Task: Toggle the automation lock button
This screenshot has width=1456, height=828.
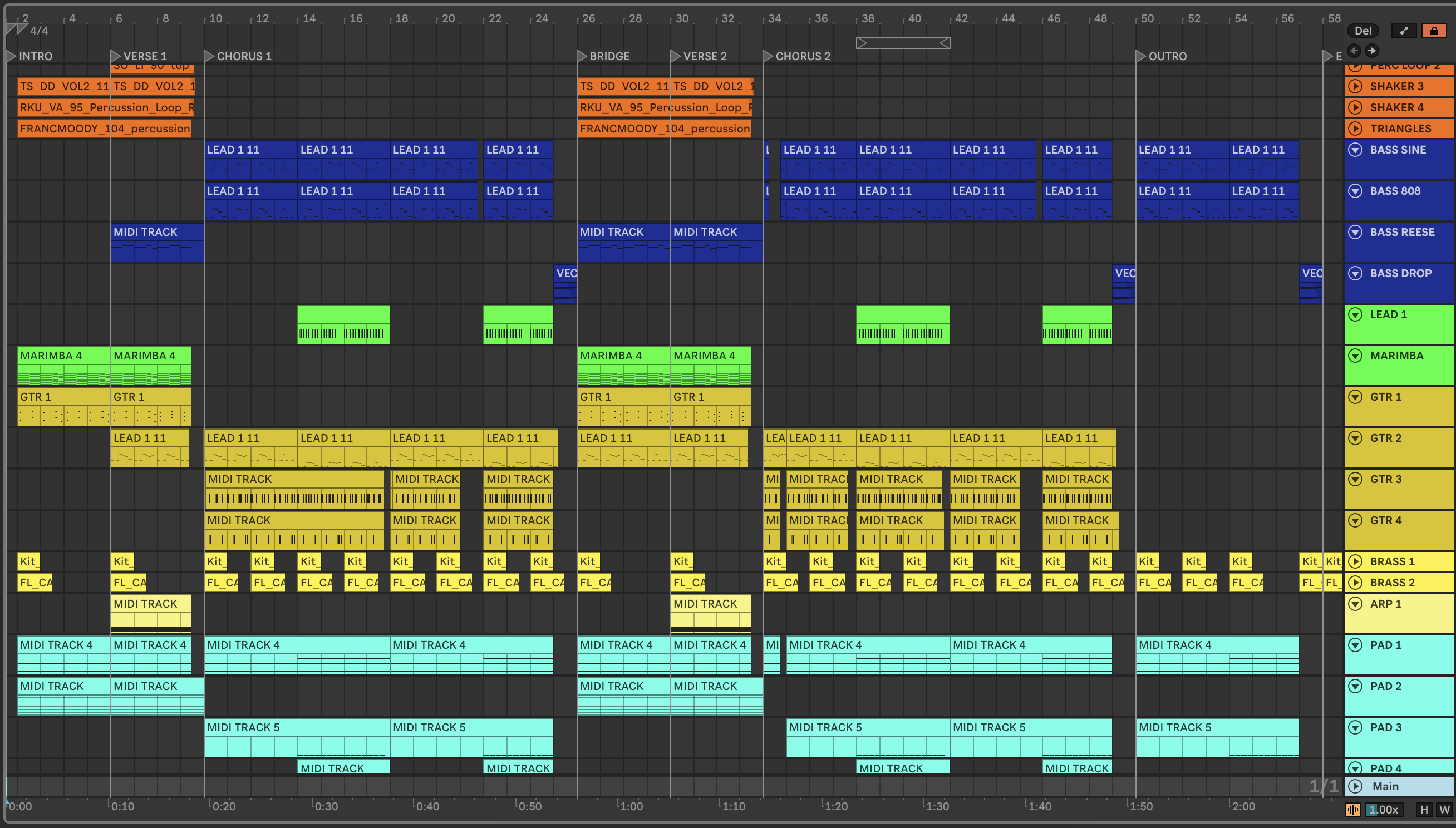Action: pyautogui.click(x=1434, y=31)
